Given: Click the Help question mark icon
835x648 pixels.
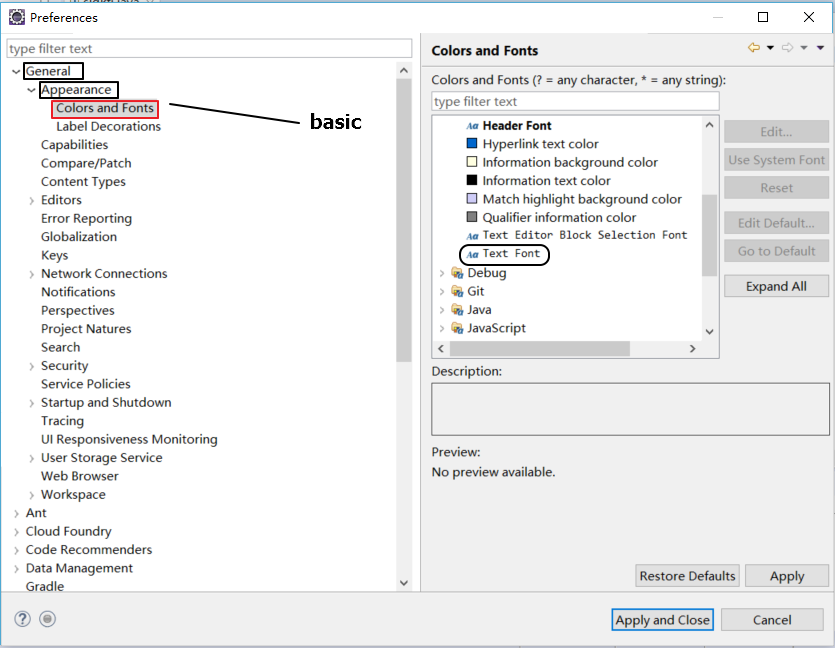Looking at the screenshot, I should (x=23, y=619).
